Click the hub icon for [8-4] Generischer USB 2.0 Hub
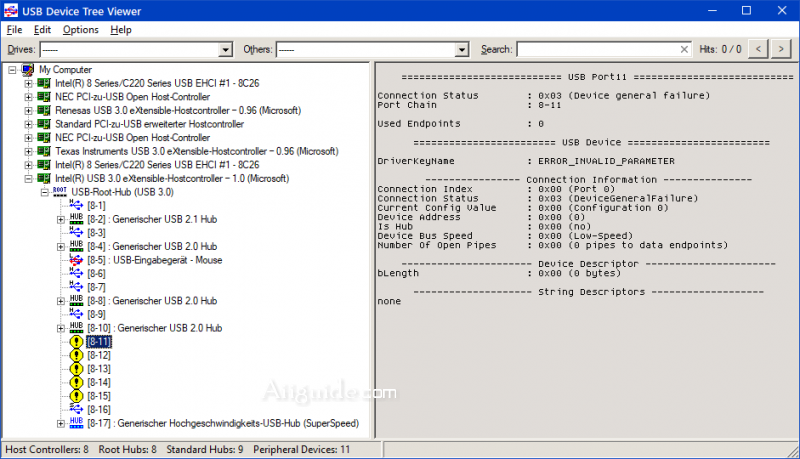 coord(76,246)
